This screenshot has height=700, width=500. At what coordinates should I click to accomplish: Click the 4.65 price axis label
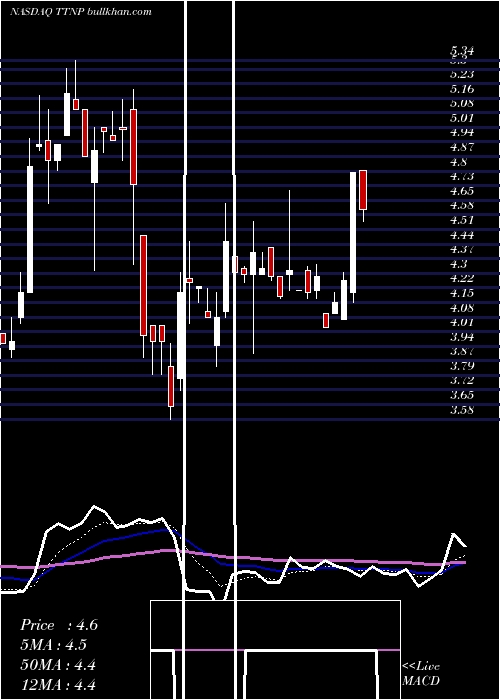462,191
